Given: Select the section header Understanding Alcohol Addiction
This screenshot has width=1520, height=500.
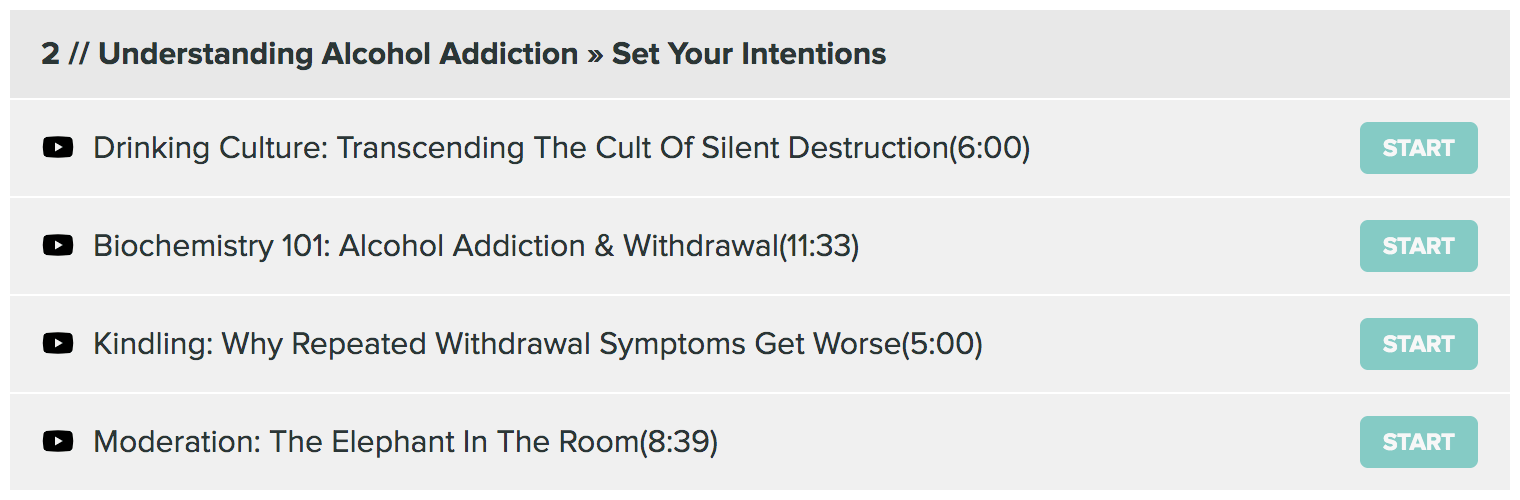Looking at the screenshot, I should point(338,54).
